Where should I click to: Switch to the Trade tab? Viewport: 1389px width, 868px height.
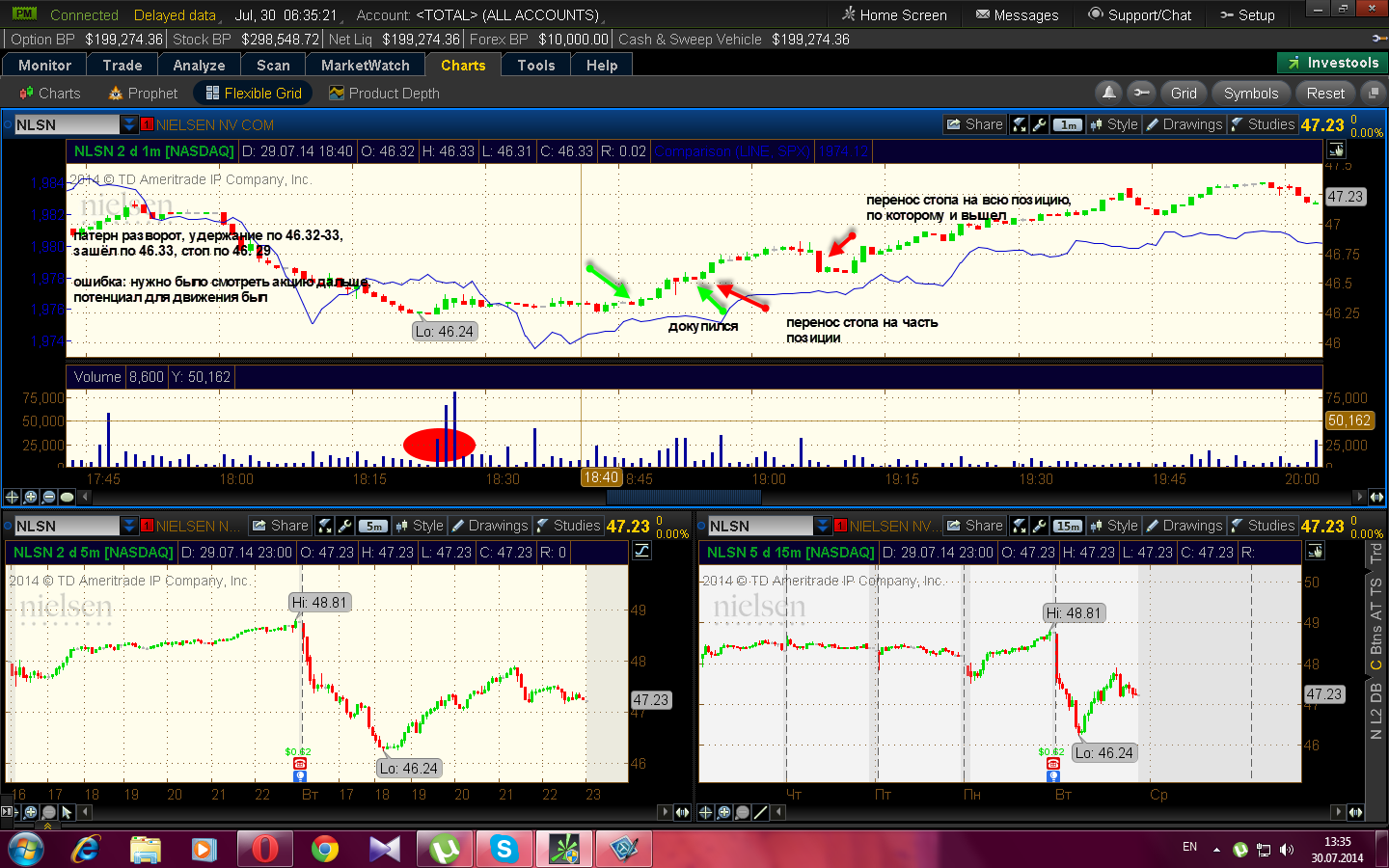pyautogui.click(x=123, y=65)
